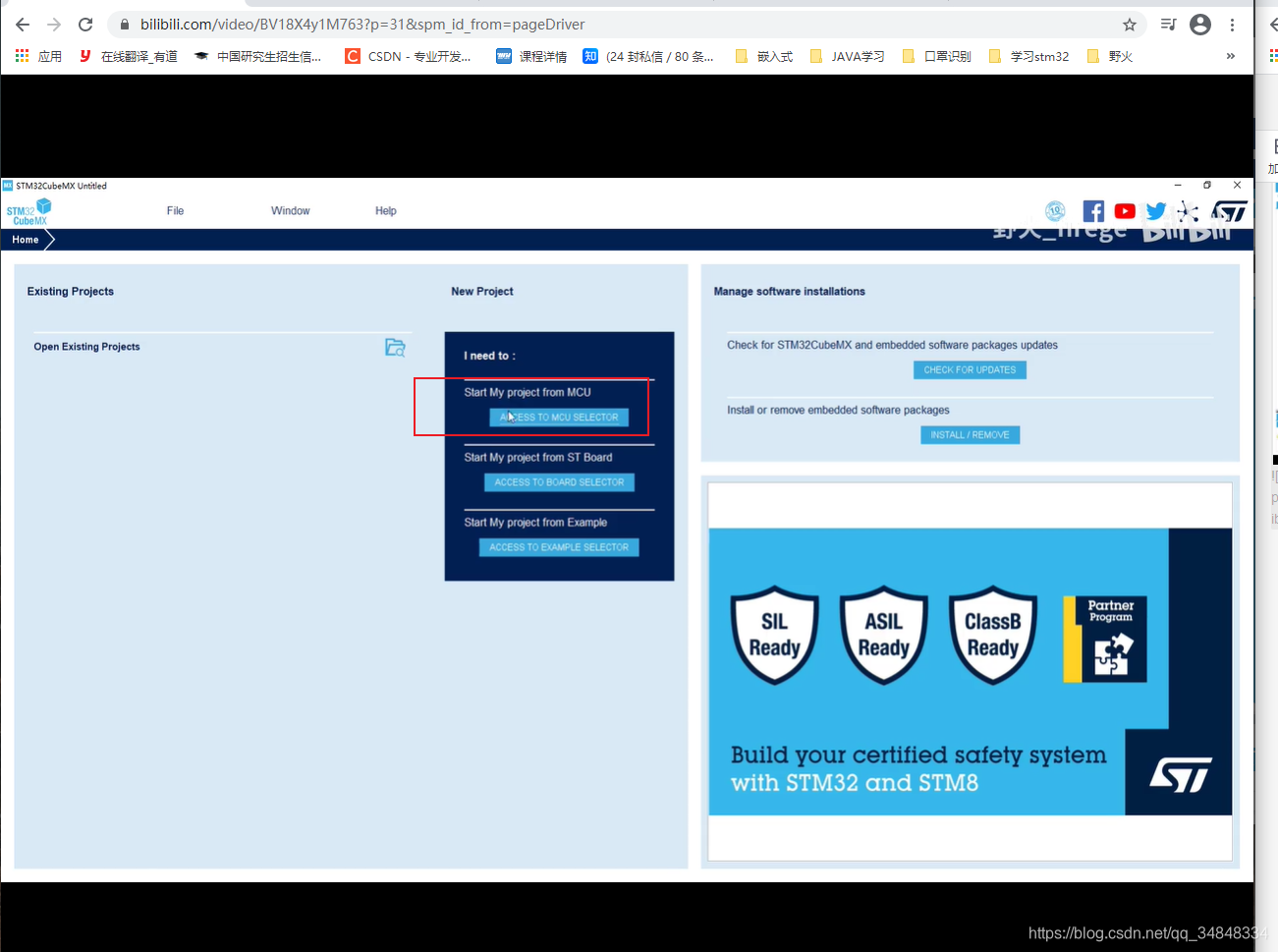This screenshot has height=952, width=1278.
Task: Click the STM32CubeMX logo
Action: click(x=28, y=211)
